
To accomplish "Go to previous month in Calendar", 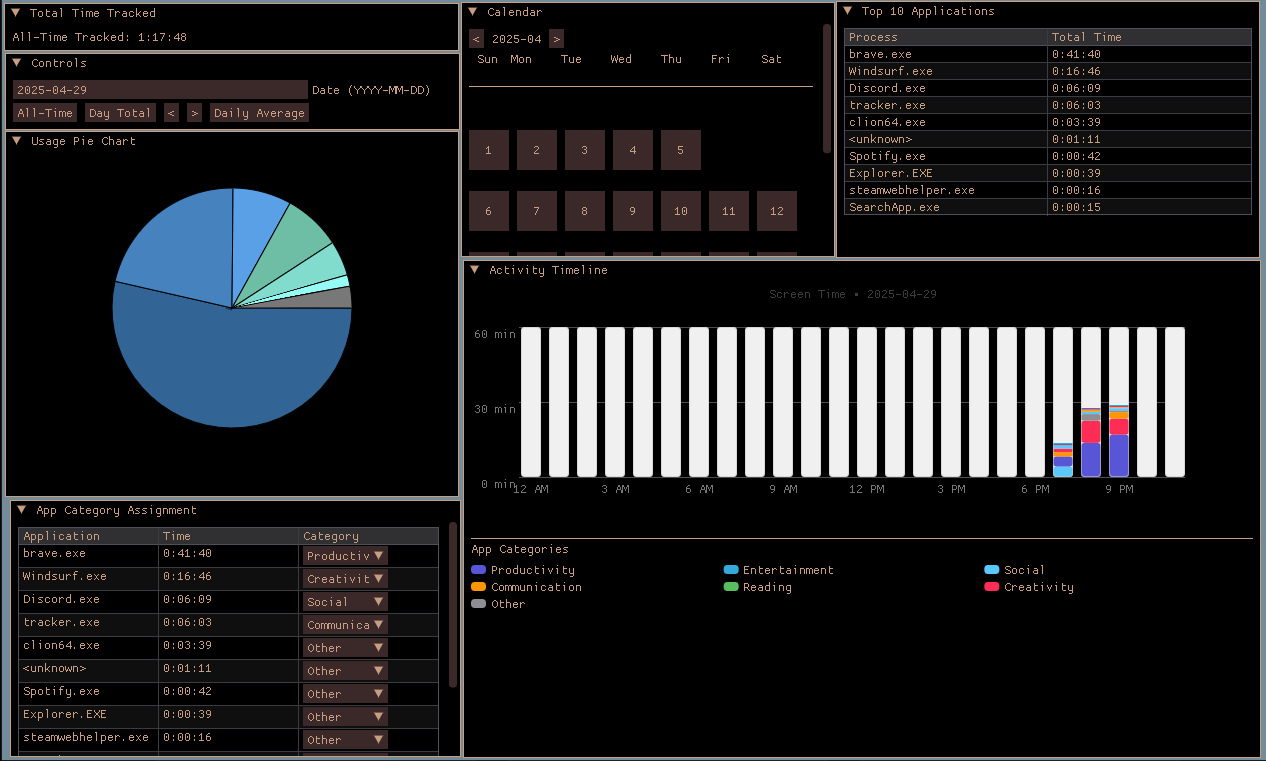I will click(x=477, y=39).
